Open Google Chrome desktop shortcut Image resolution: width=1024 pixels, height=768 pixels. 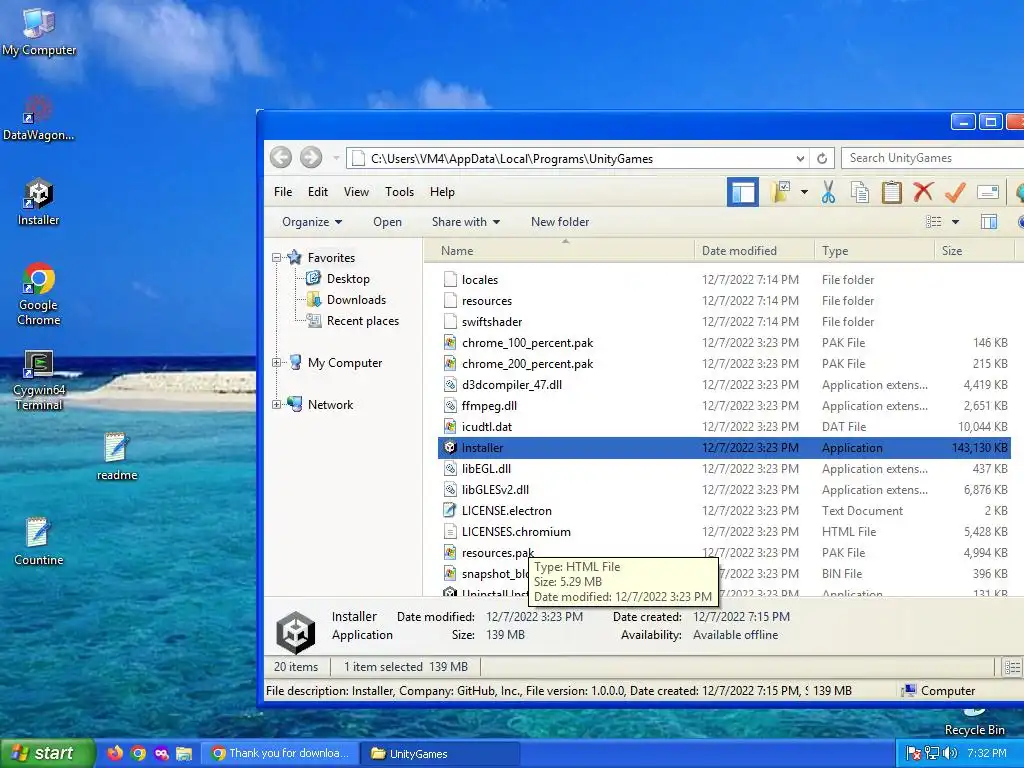(x=39, y=294)
